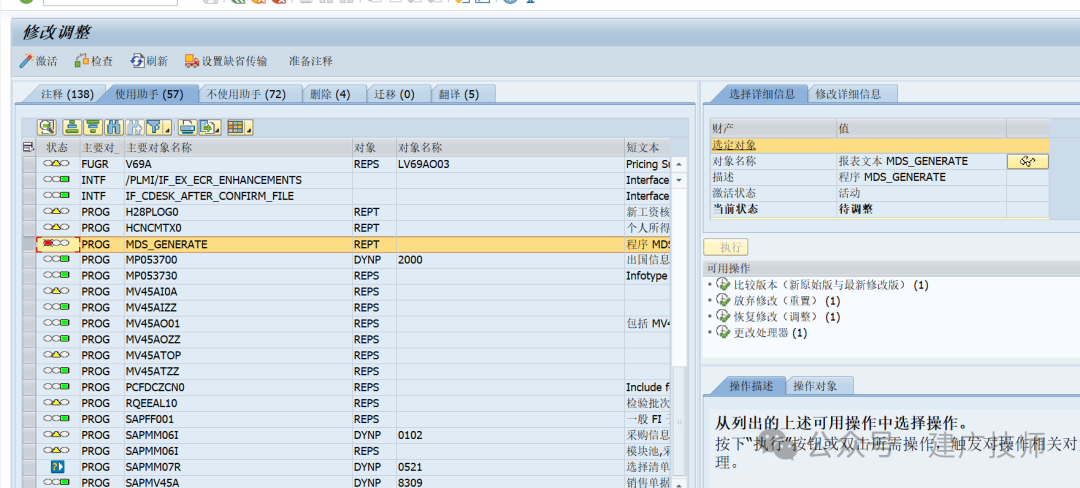
Task: Click status light of PCFDCZCN0 row
Action: 56,387
